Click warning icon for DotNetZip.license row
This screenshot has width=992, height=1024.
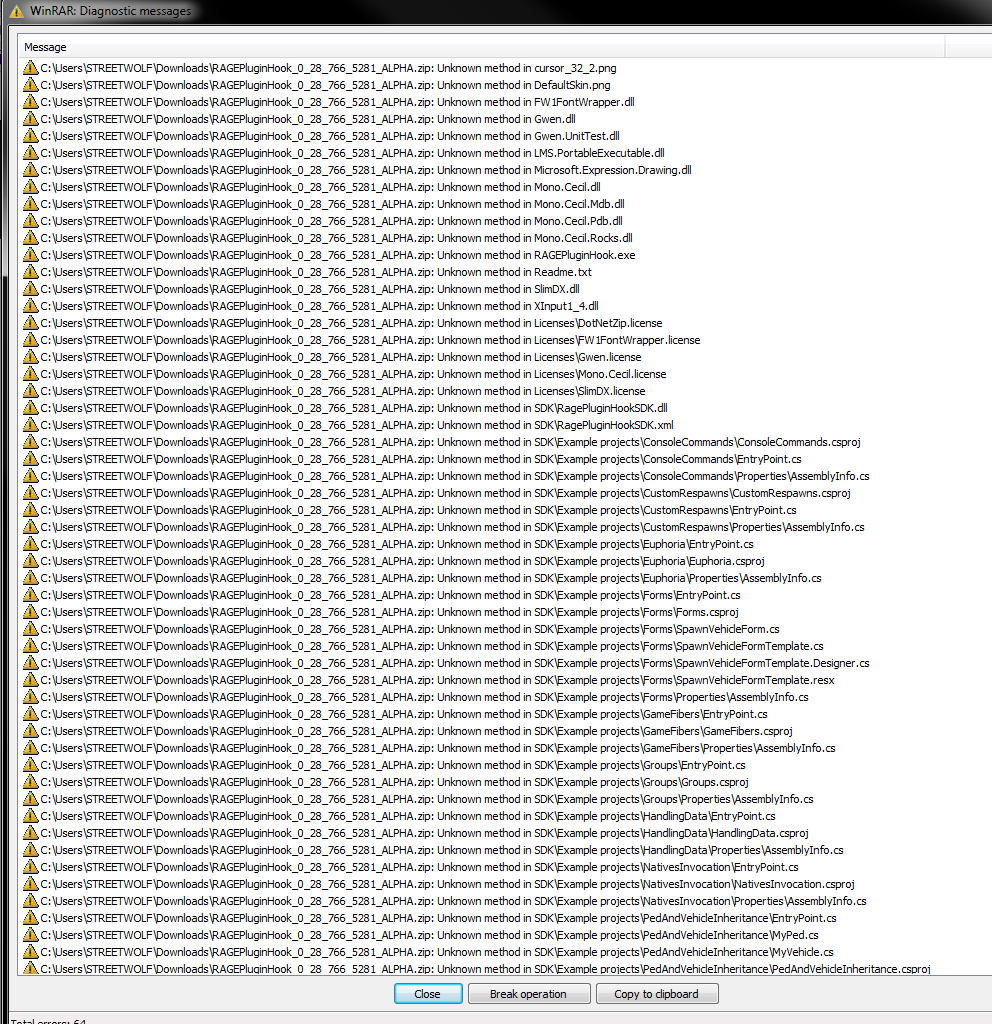pyautogui.click(x=30, y=323)
